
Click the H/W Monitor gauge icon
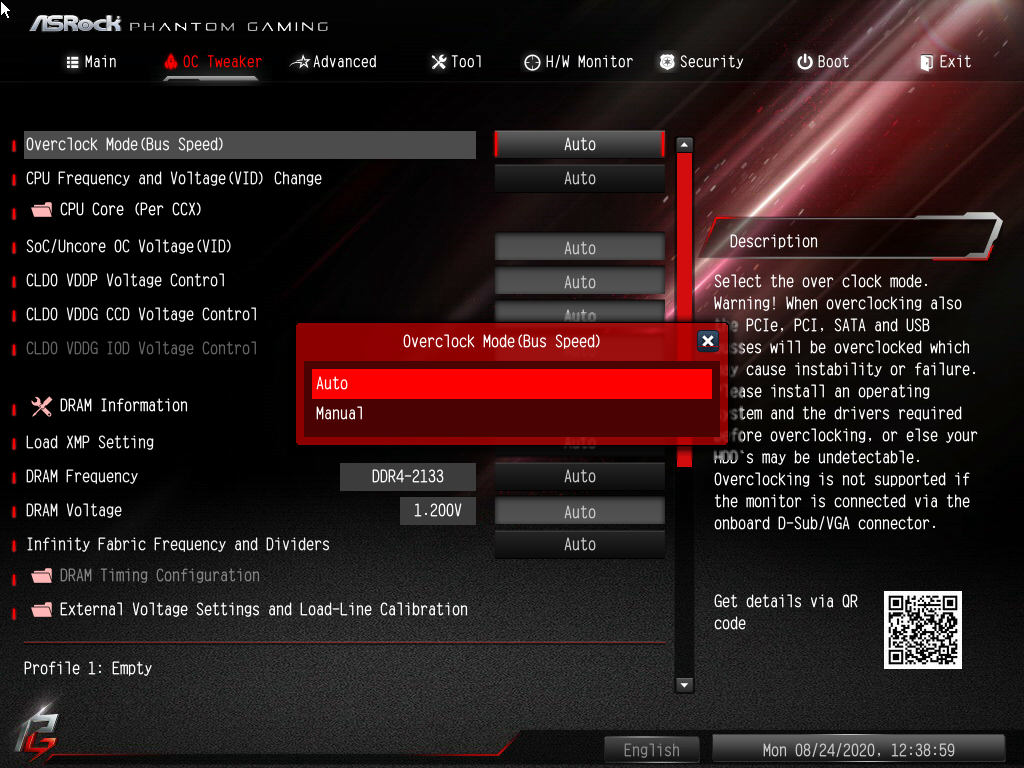(532, 62)
